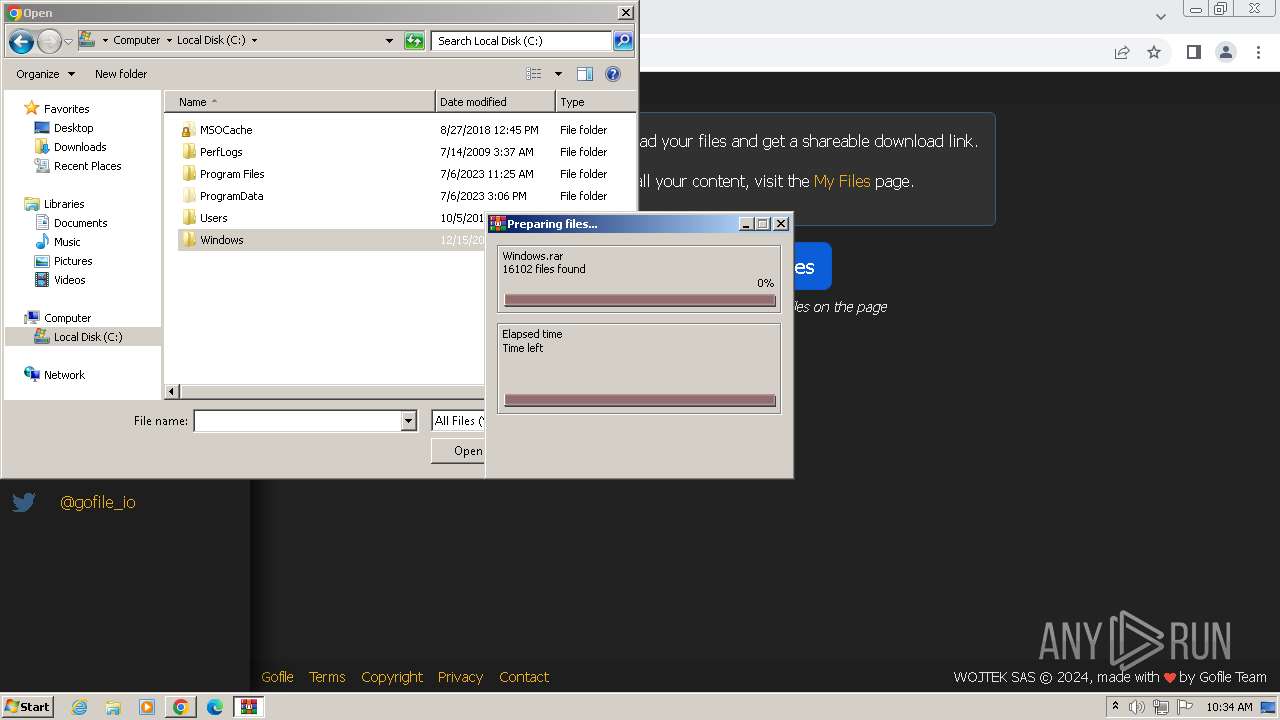Open the Chrome three-dot menu

1259,52
